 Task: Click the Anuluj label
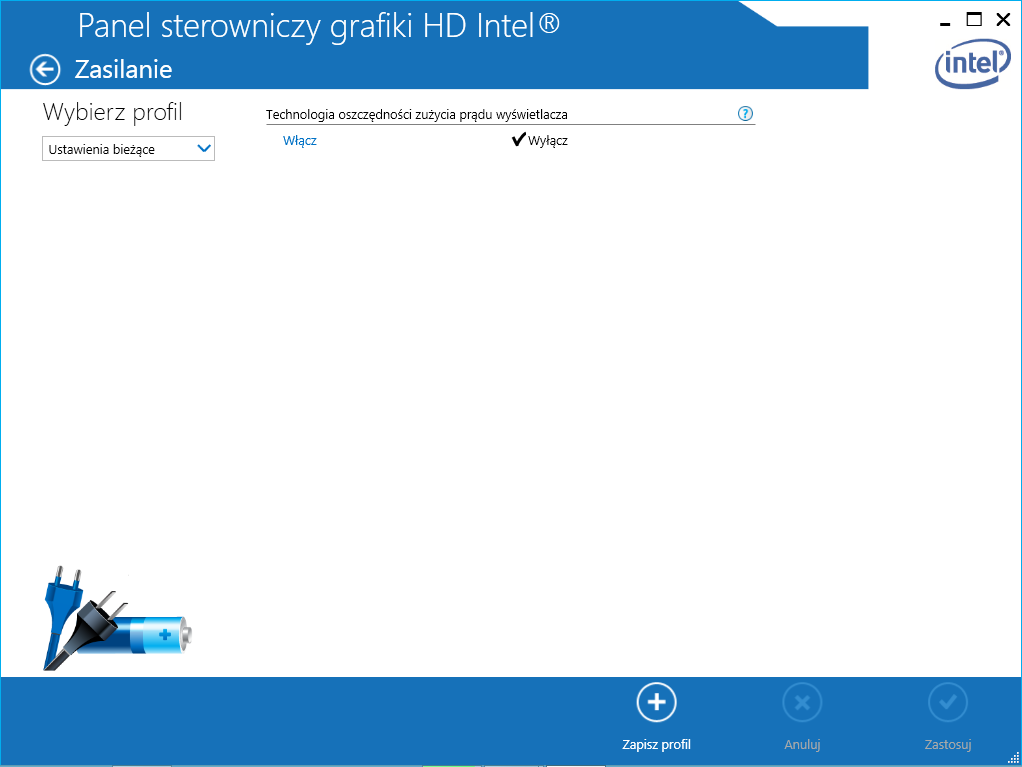coord(802,744)
